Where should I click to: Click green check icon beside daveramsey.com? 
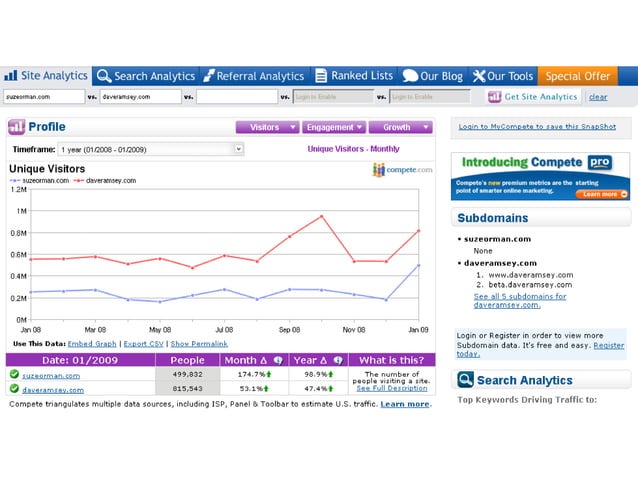14,389
